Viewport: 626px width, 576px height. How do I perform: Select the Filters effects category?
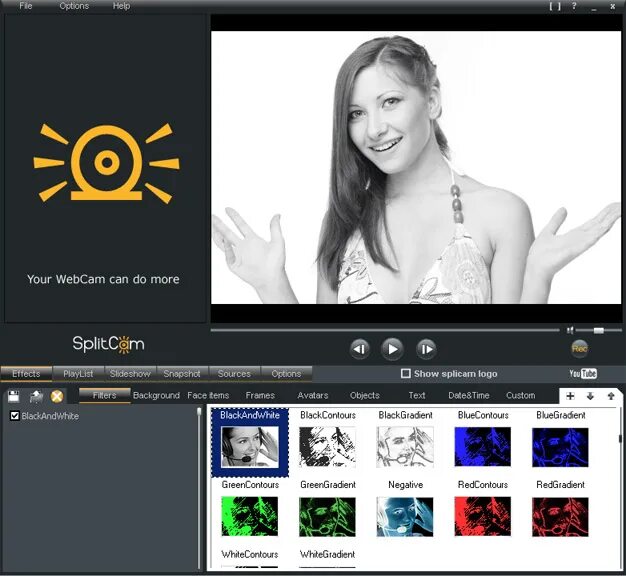pos(105,396)
